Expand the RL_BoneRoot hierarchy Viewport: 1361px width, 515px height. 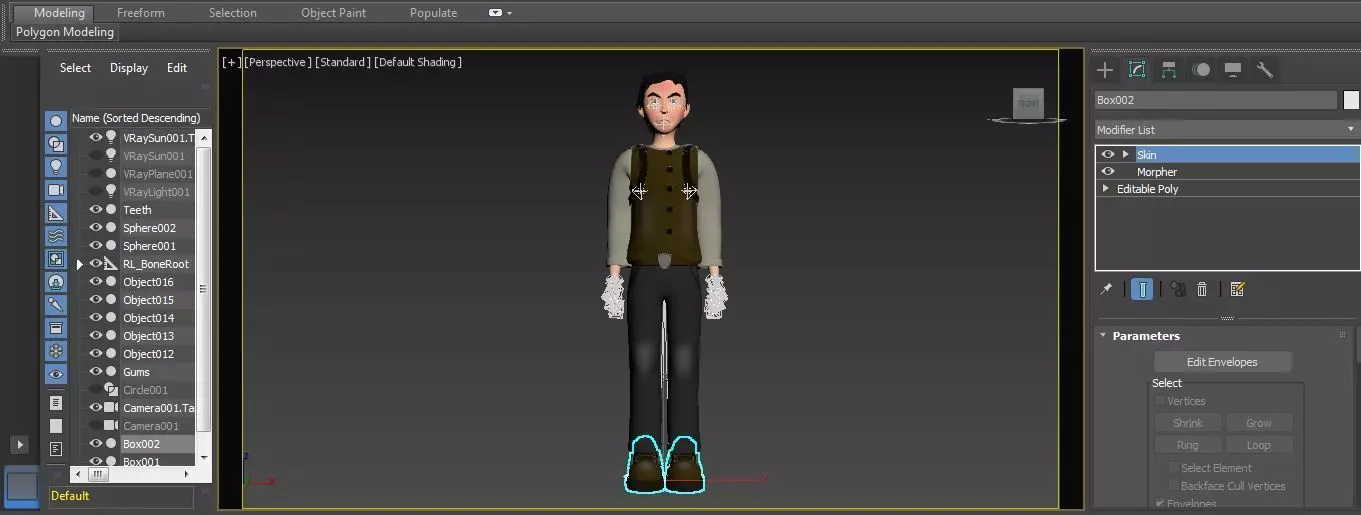[80, 264]
